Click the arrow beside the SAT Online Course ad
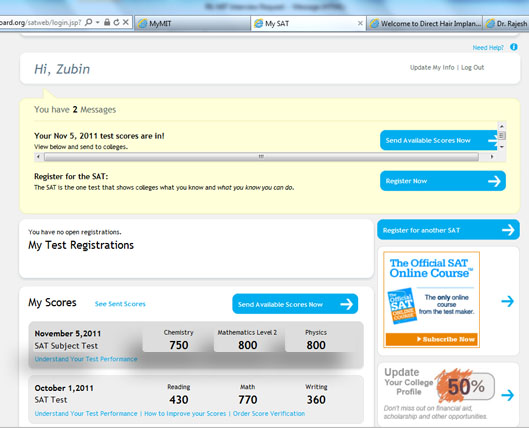The image size is (529, 428). click(507, 301)
